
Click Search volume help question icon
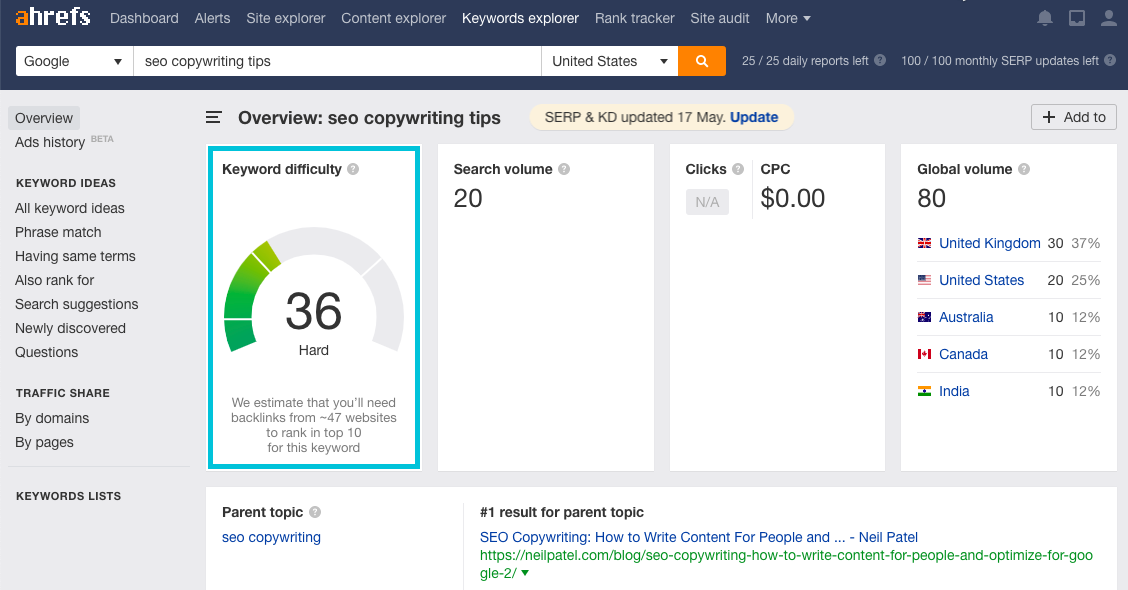[564, 169]
